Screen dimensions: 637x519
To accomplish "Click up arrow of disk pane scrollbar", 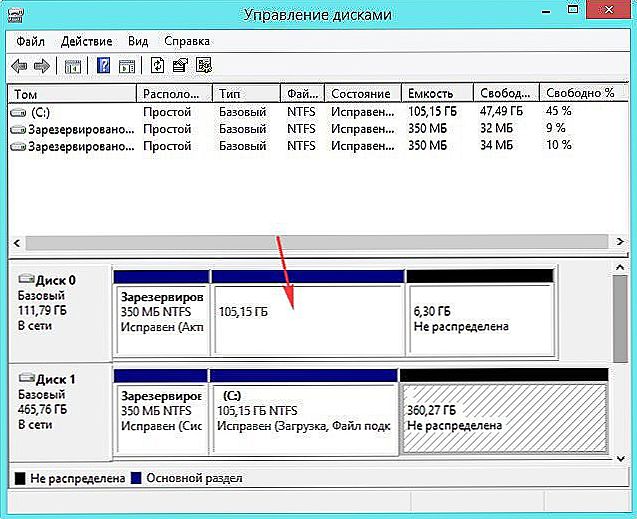I will 620,268.
